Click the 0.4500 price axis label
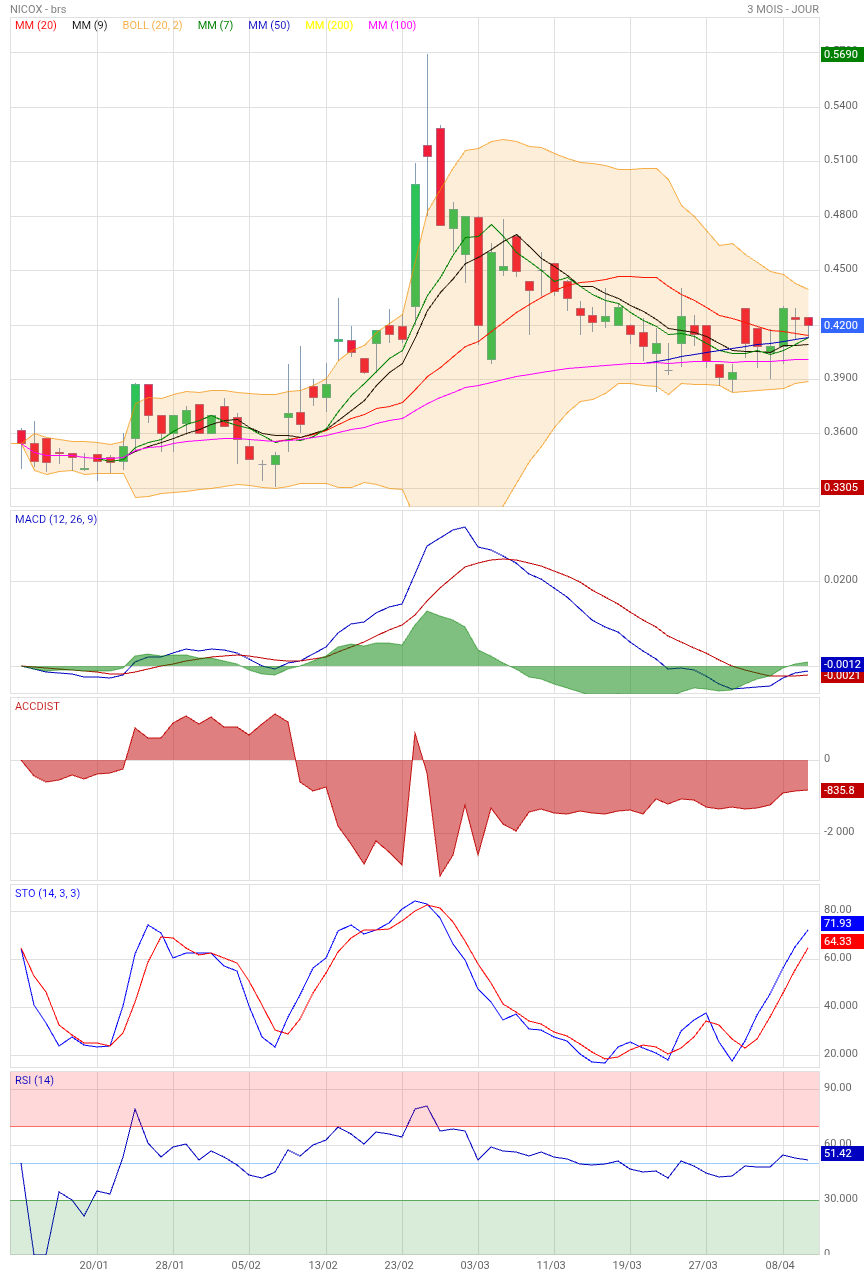 point(842,268)
